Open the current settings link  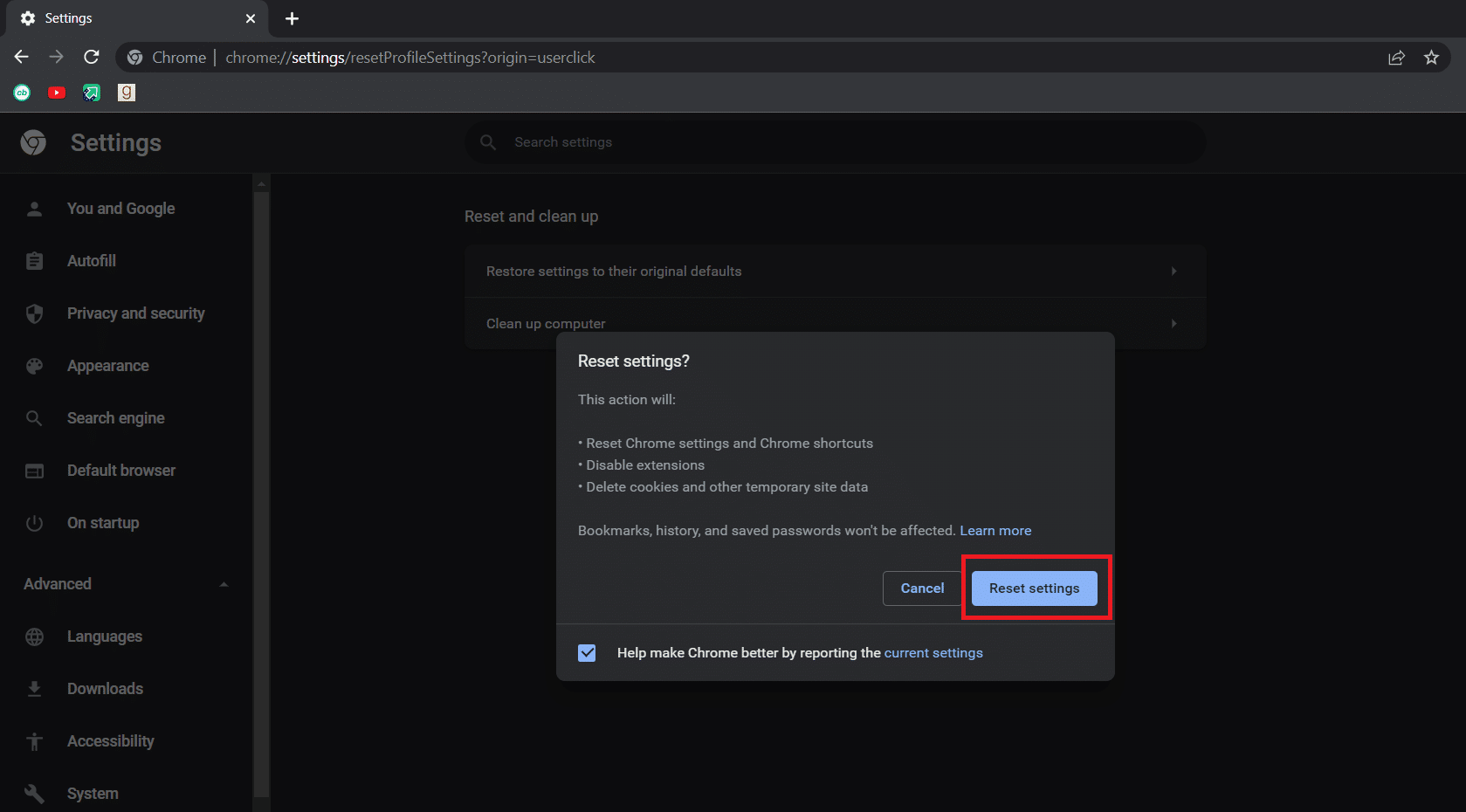[x=933, y=653]
